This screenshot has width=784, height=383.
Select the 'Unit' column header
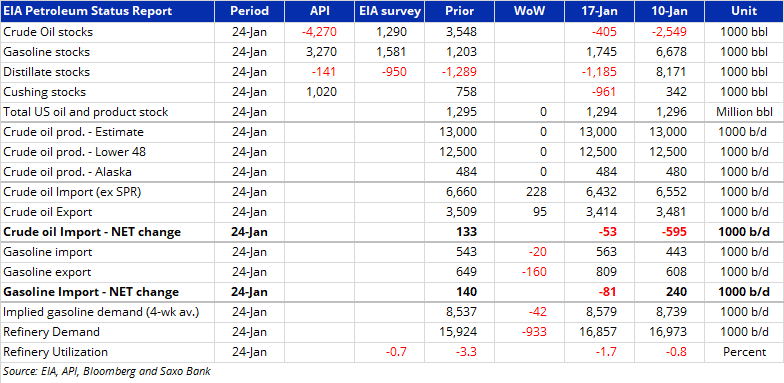point(744,11)
